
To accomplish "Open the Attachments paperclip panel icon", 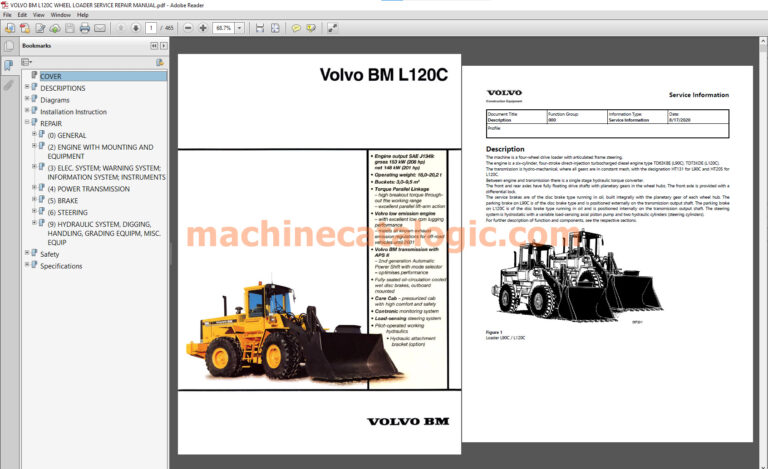I will [9, 85].
